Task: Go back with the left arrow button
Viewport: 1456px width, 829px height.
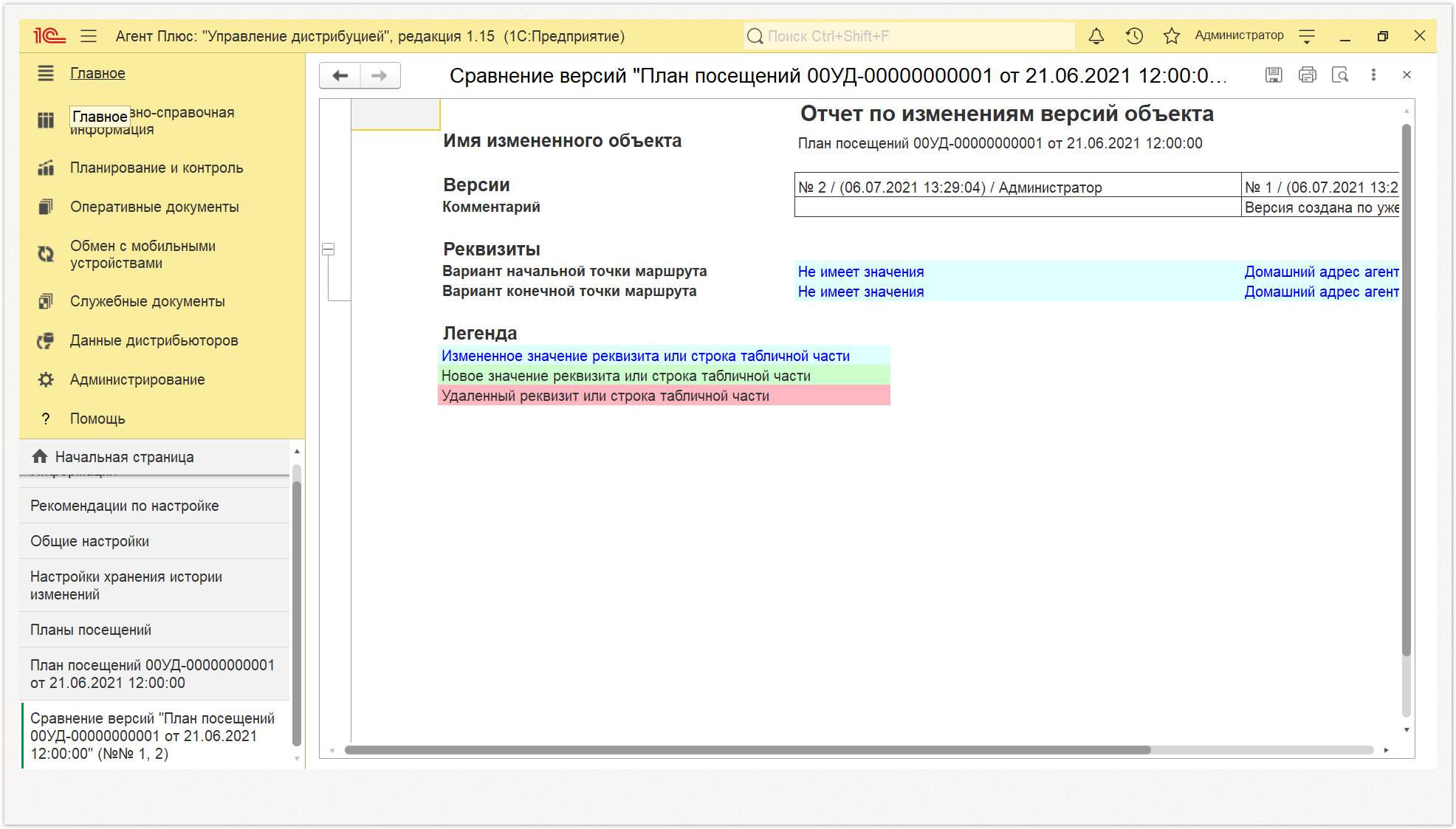Action: 340,75
